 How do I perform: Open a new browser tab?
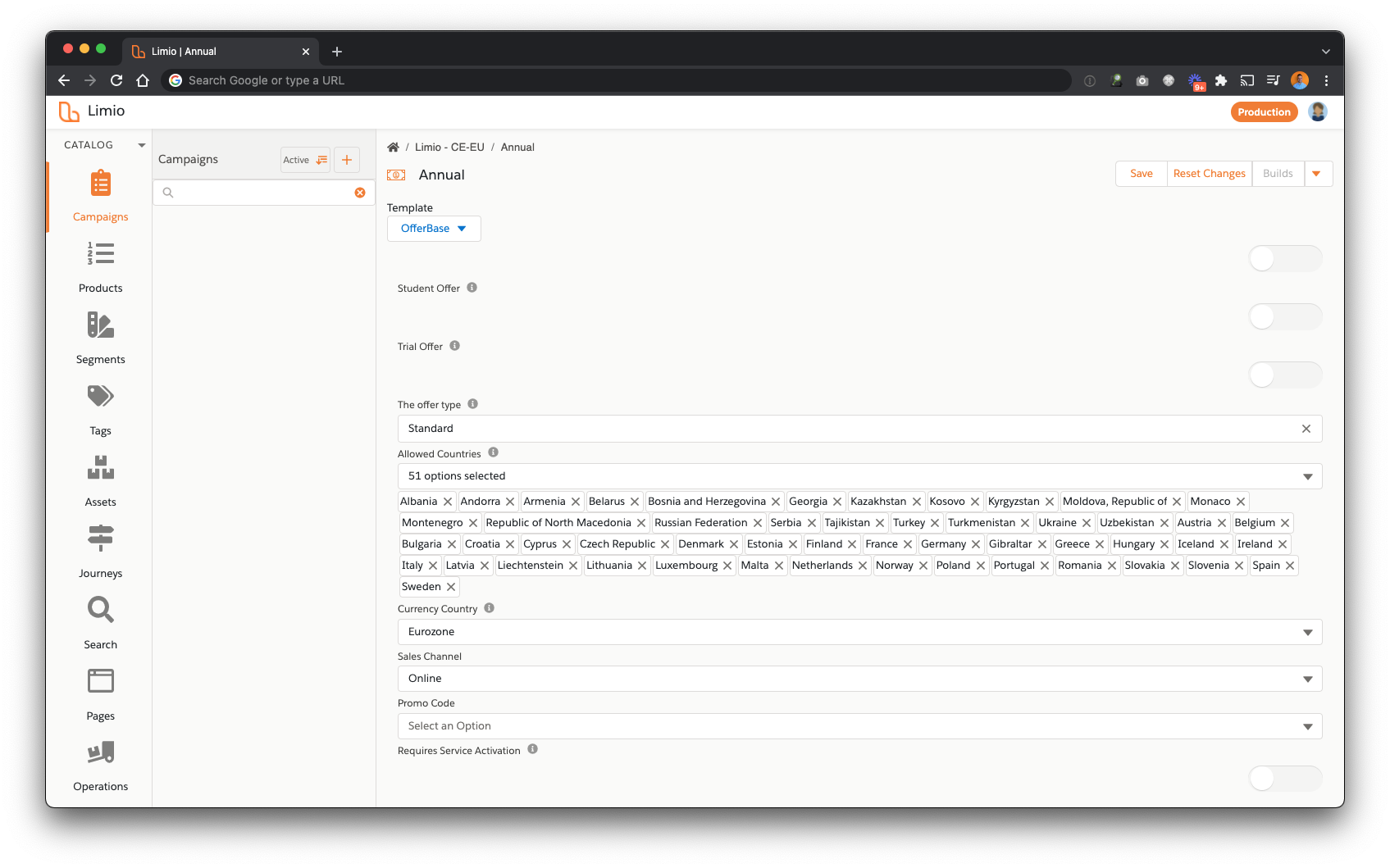coord(337,52)
